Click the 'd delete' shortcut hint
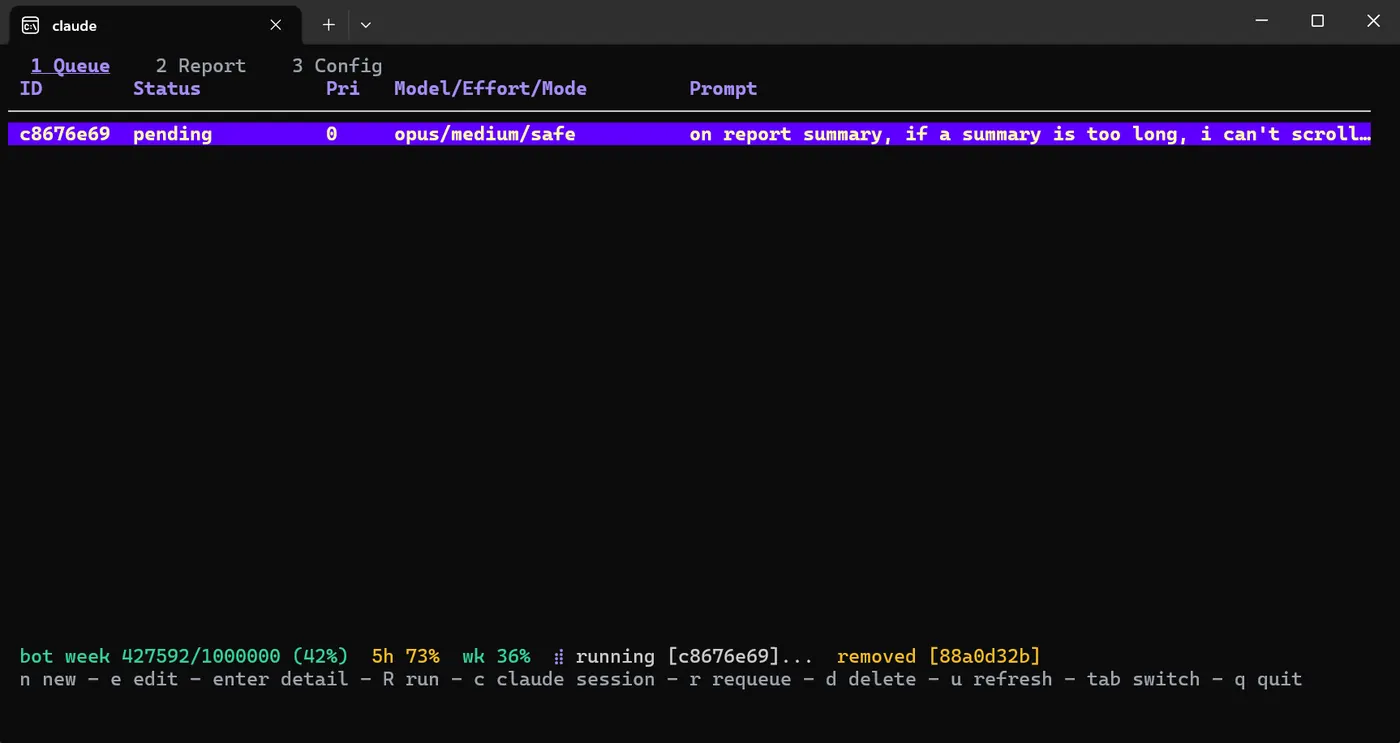This screenshot has height=743, width=1400. coord(869,679)
